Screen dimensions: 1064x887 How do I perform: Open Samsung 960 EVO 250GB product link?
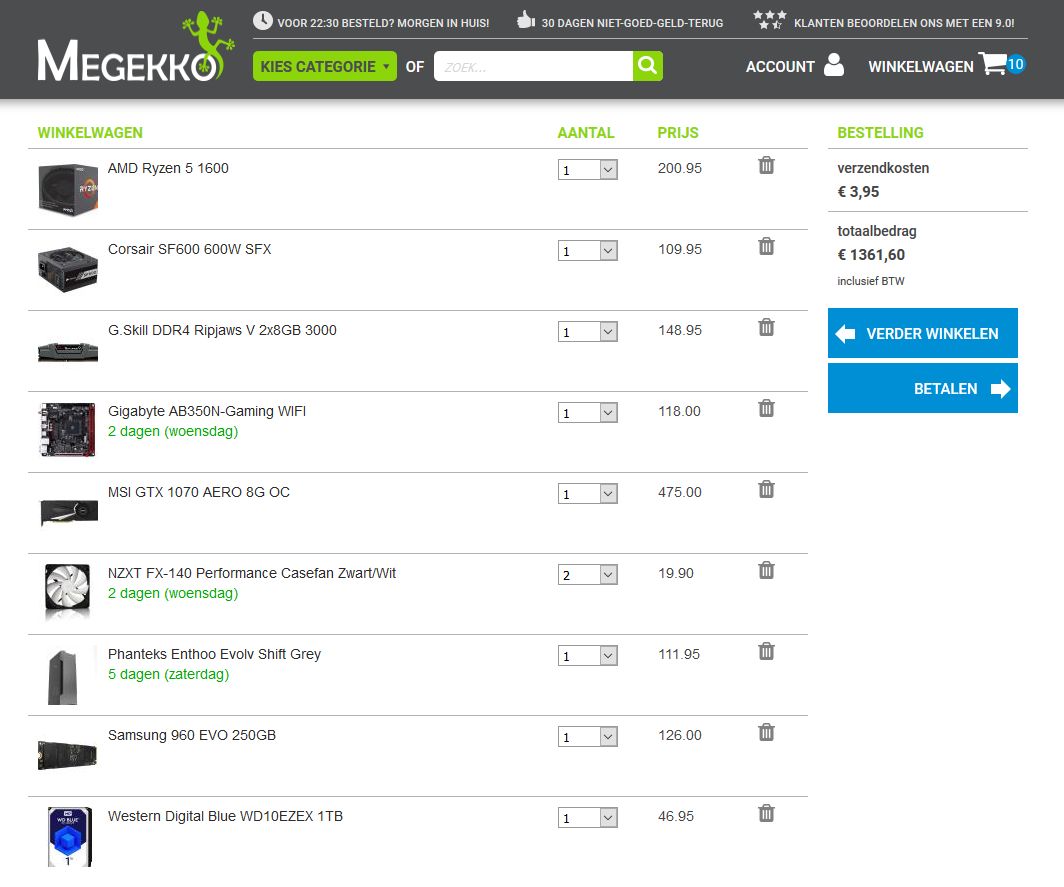(192, 735)
